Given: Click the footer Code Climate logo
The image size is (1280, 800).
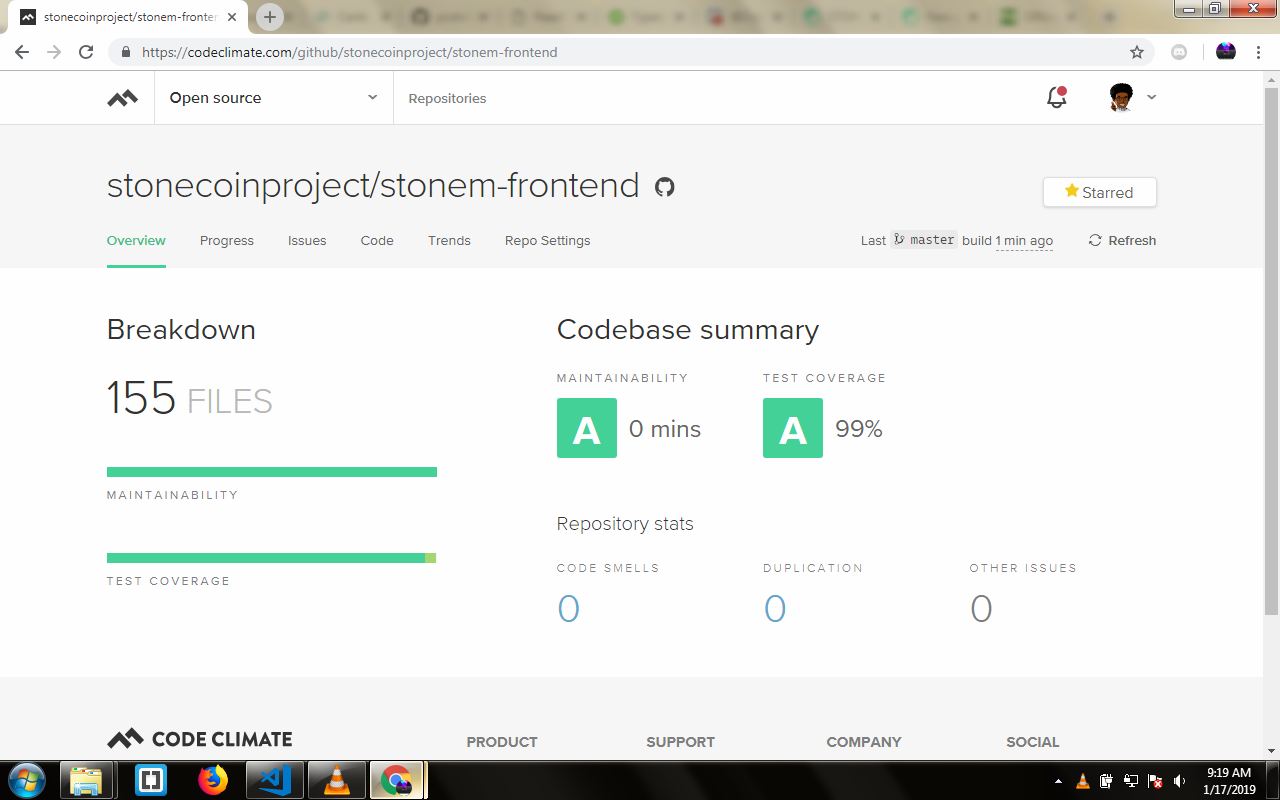Looking at the screenshot, I should point(200,739).
